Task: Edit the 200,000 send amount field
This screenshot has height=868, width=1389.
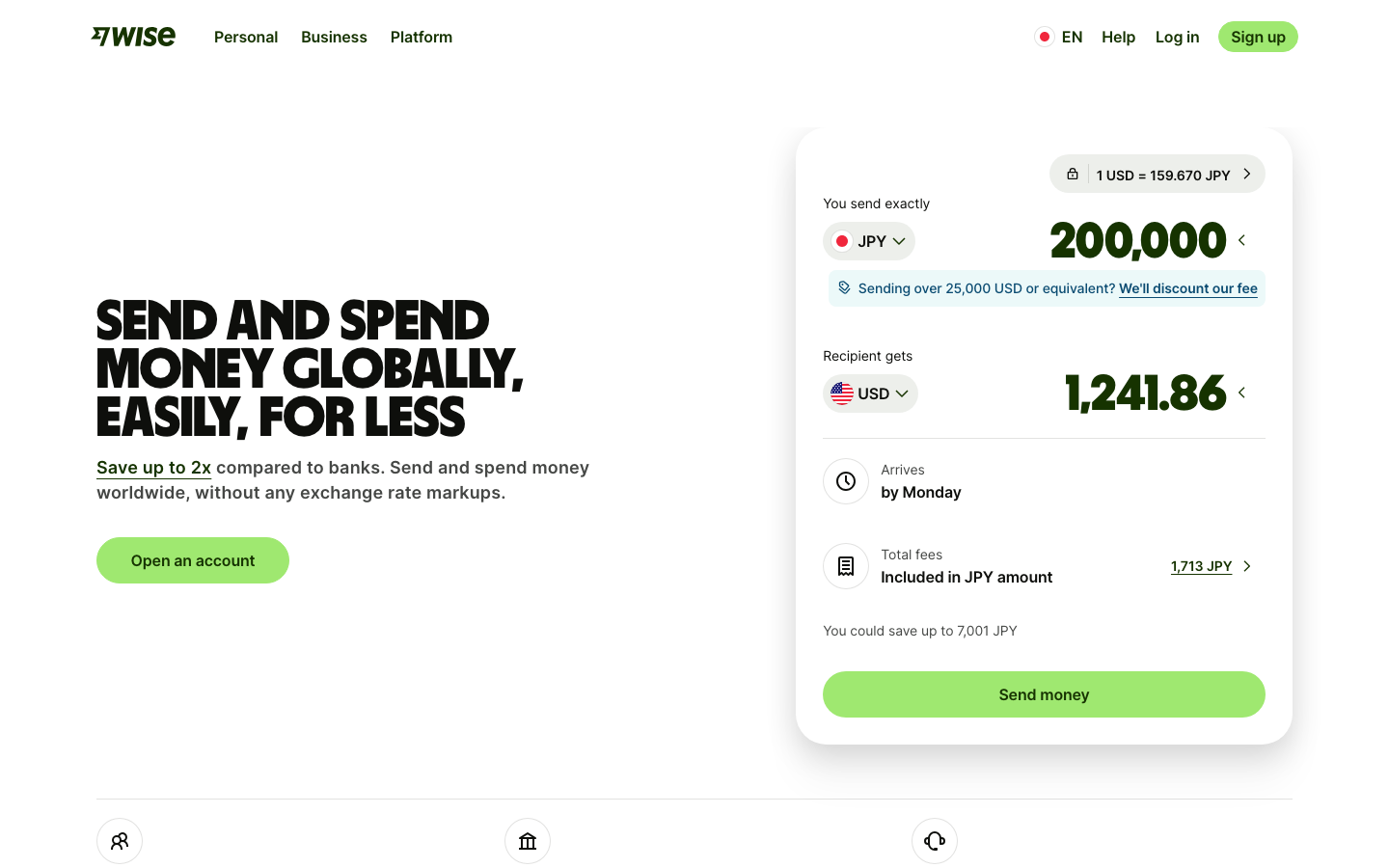Action: (x=1137, y=240)
